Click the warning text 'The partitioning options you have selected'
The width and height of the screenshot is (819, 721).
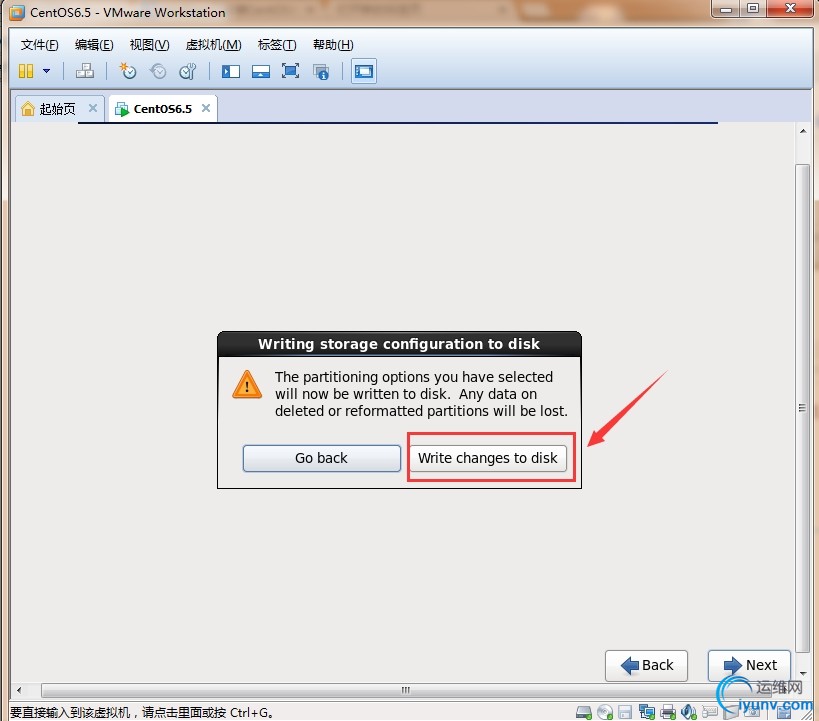tap(414, 377)
